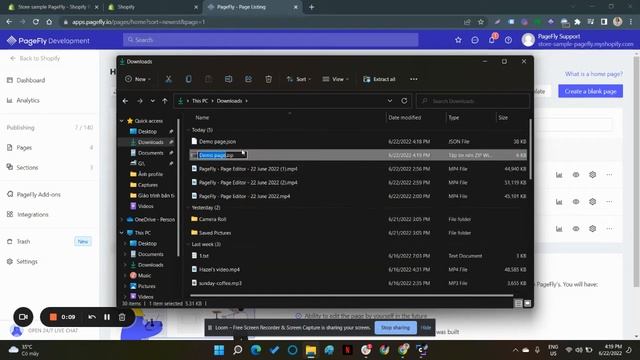
Task: Click Create a blank page button
Action: click(590, 91)
